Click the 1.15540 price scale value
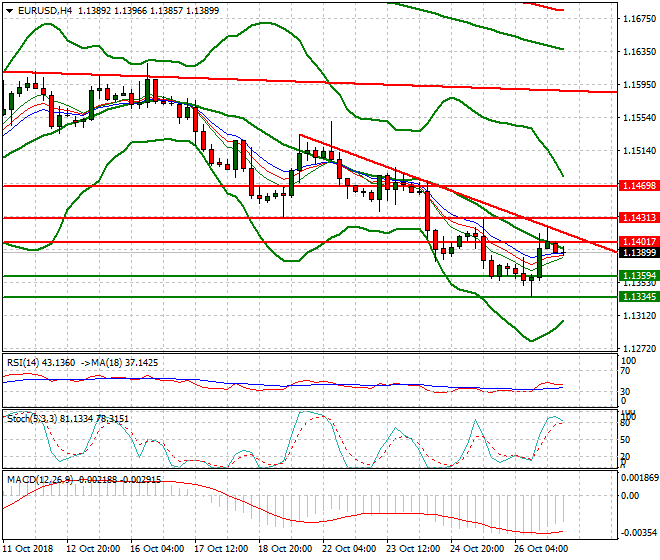This screenshot has width=660, height=560. (639, 117)
